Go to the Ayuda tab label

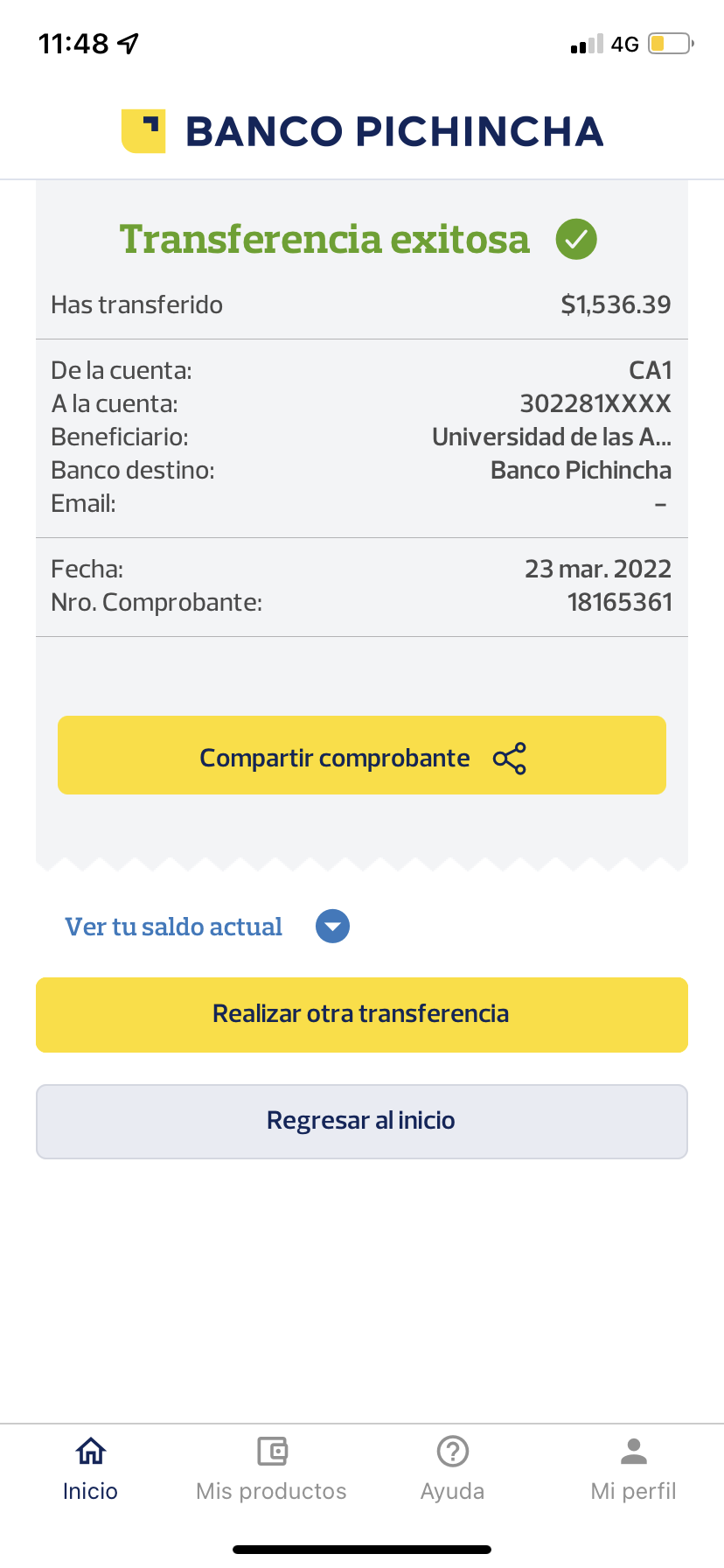[x=453, y=1491]
